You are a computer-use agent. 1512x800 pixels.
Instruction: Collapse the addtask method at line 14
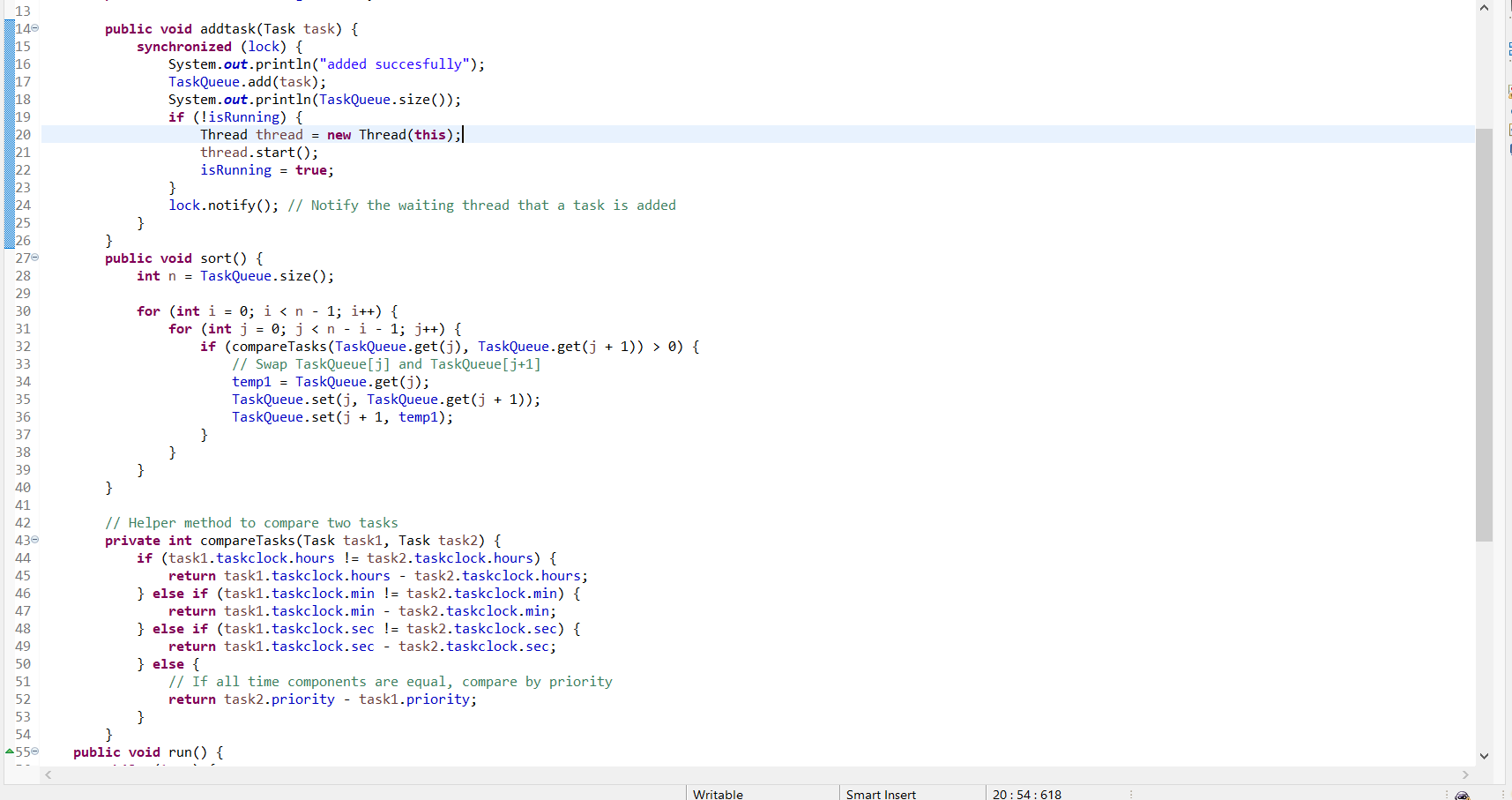(34, 28)
